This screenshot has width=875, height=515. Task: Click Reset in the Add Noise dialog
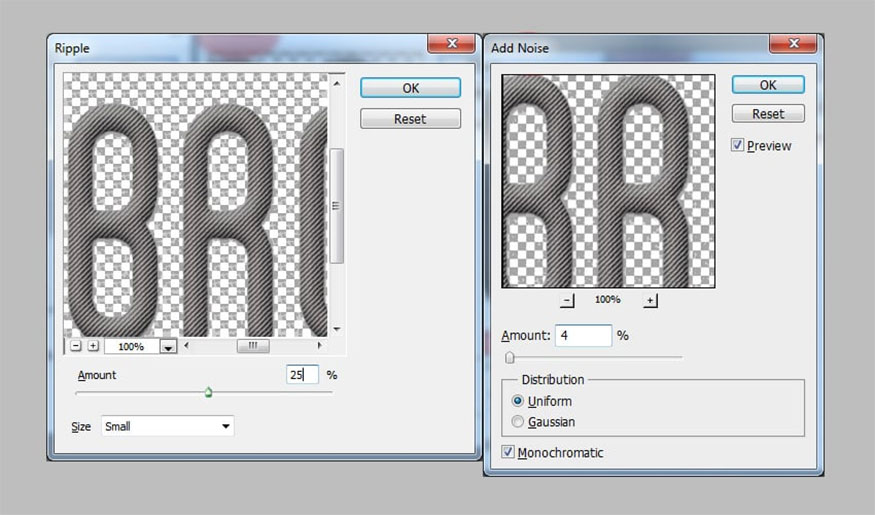pyautogui.click(x=768, y=114)
